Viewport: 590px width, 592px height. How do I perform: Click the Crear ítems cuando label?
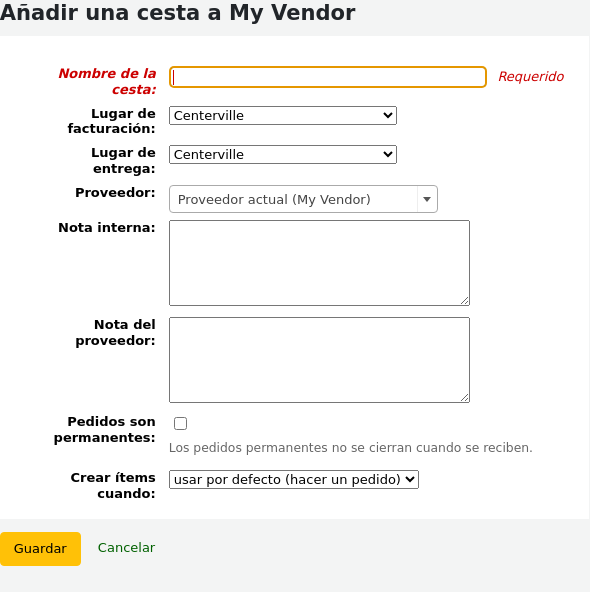[x=113, y=486]
